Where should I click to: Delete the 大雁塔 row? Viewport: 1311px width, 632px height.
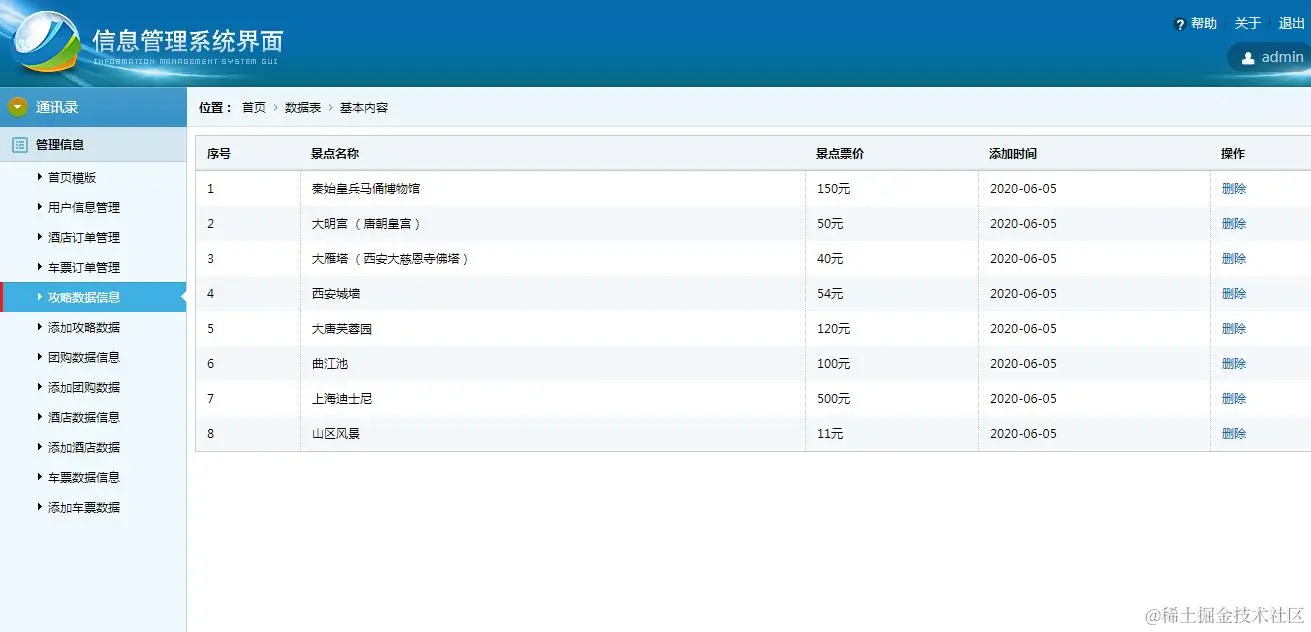pos(1234,258)
